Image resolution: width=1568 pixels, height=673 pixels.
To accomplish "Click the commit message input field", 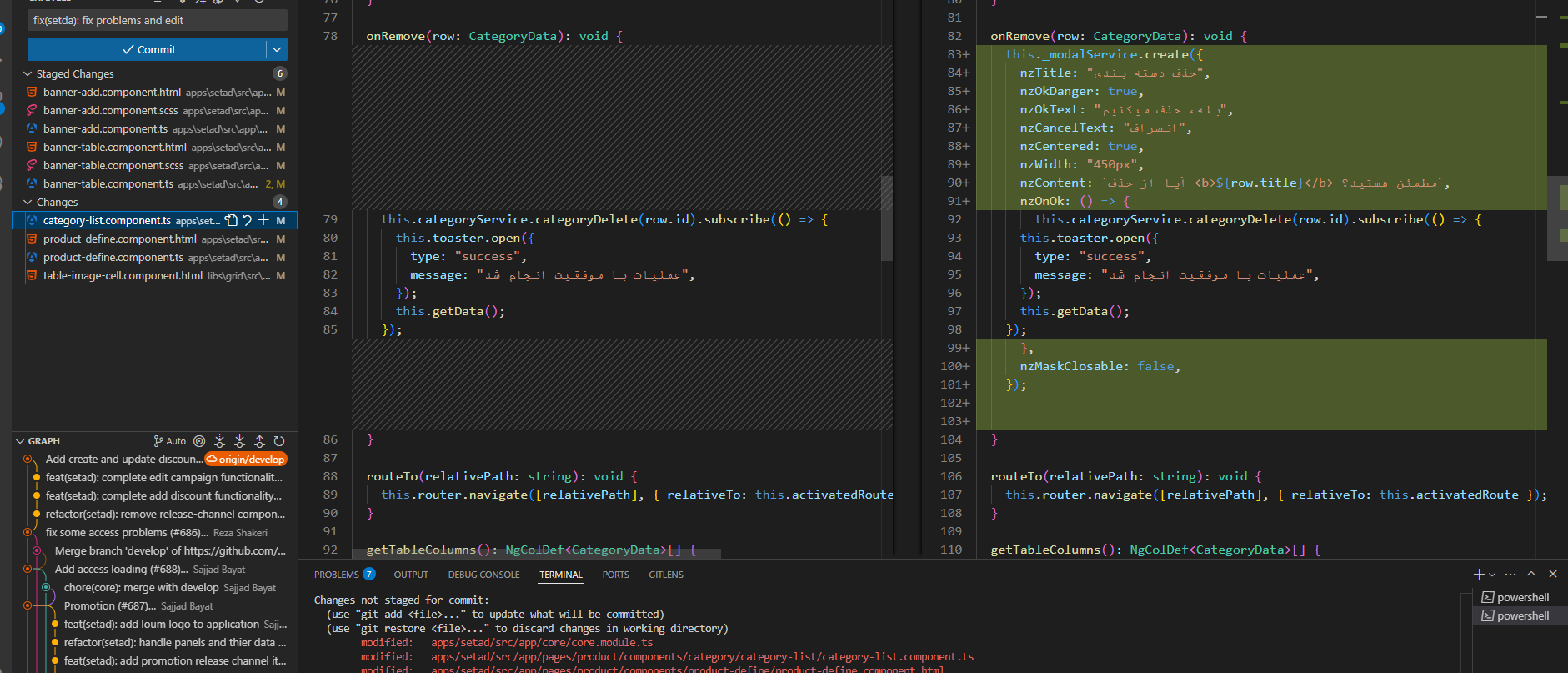I will (157, 20).
